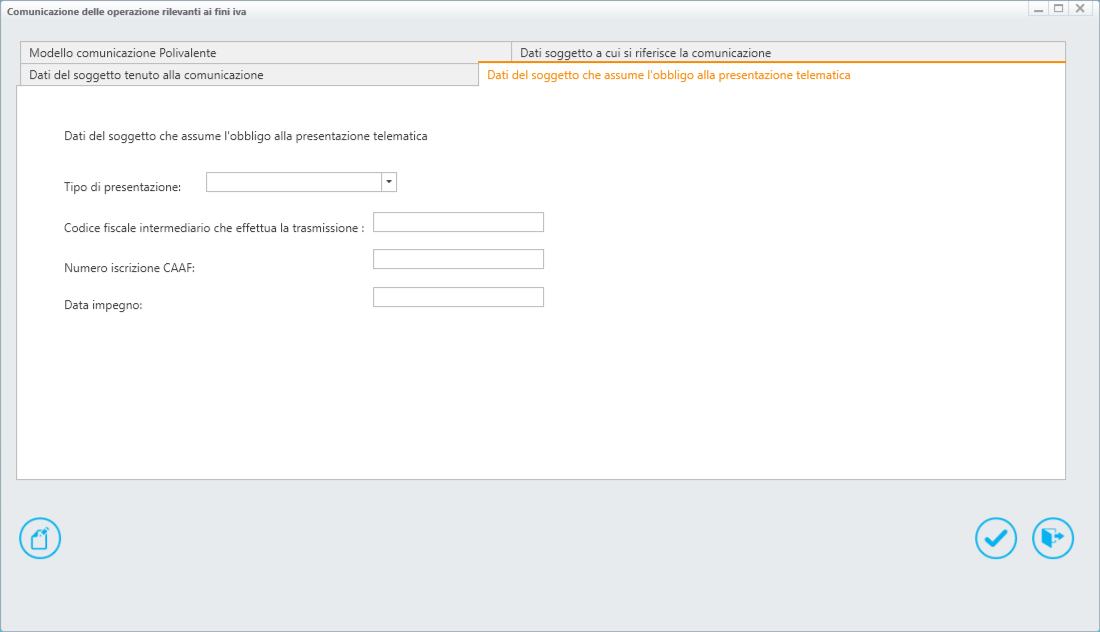Click the section heading above Tipo di presentazione
Viewport: 1100px width, 632px height.
[246, 136]
